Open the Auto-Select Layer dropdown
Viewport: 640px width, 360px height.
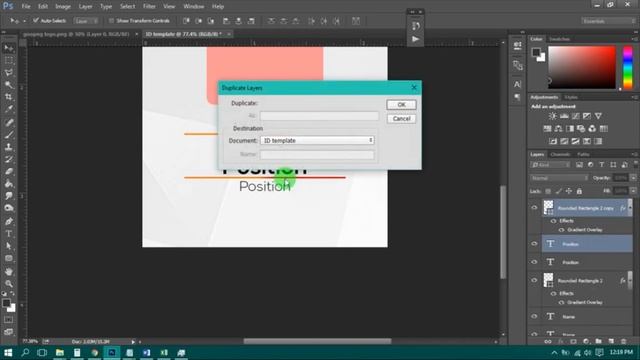[x=86, y=21]
